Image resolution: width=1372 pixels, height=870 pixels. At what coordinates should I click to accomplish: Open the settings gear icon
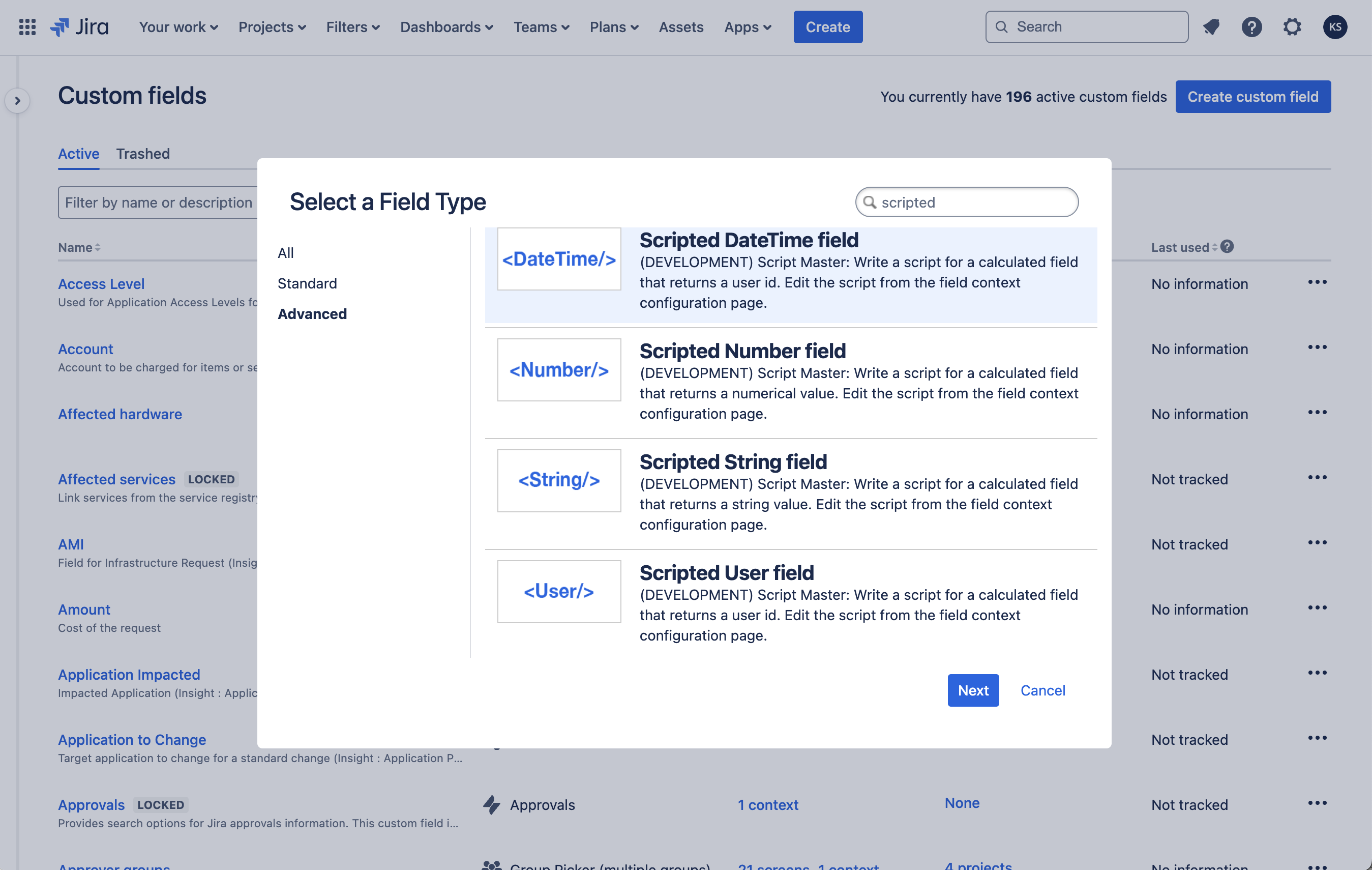point(1292,27)
